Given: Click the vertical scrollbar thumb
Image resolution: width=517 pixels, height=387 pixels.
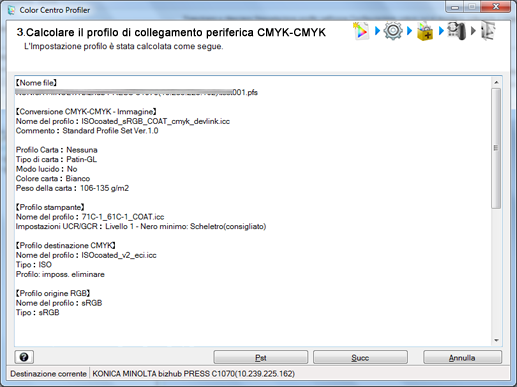Looking at the screenshot, I should 496,148.
